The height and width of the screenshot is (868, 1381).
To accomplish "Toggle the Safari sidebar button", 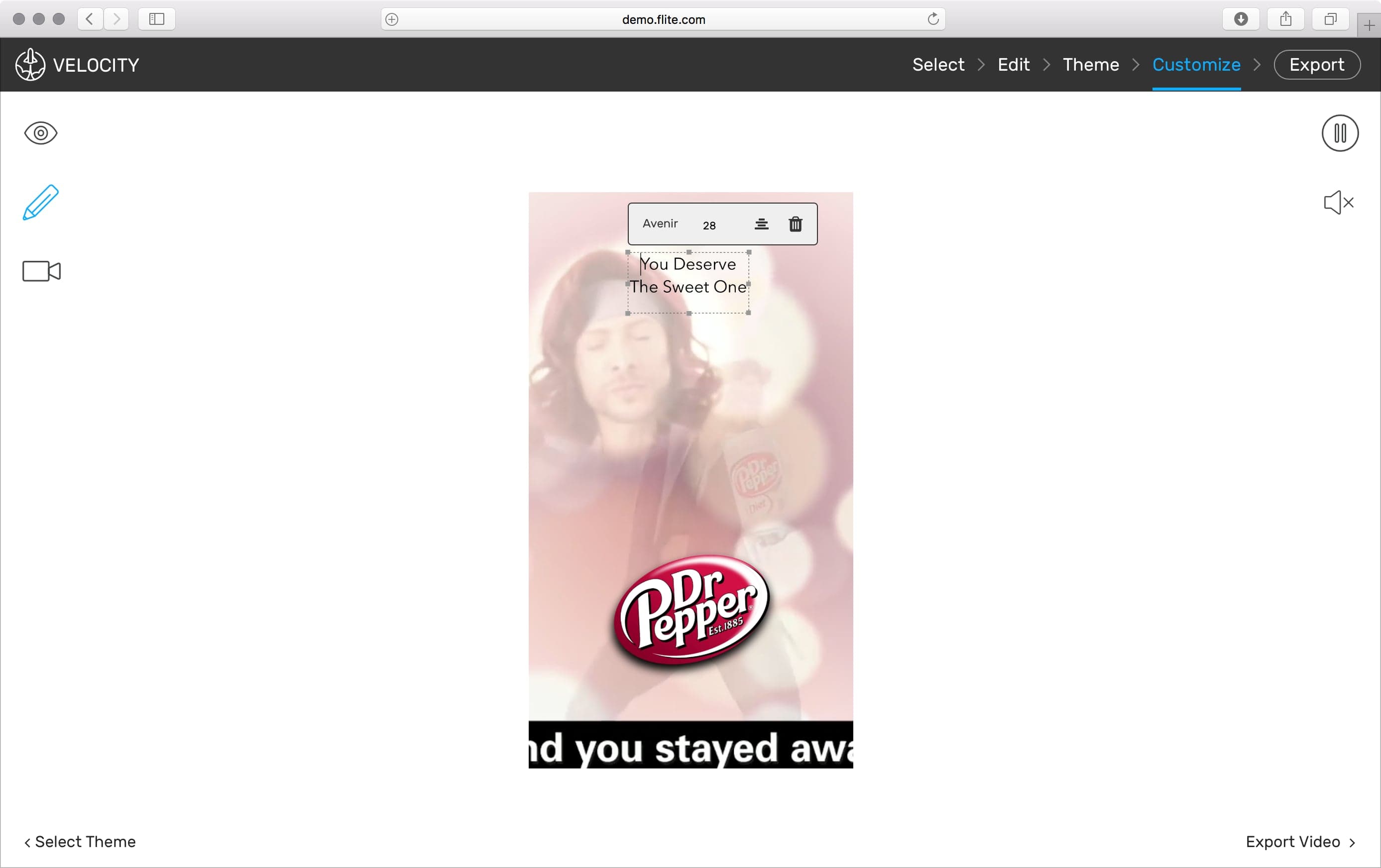I will click(x=156, y=19).
